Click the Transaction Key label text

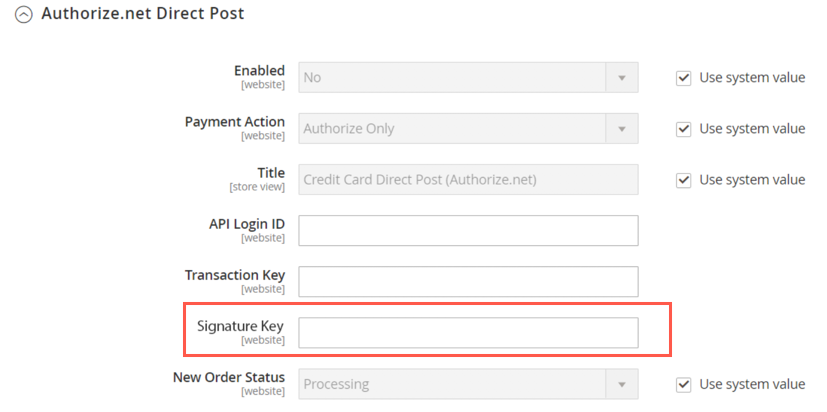point(235,275)
